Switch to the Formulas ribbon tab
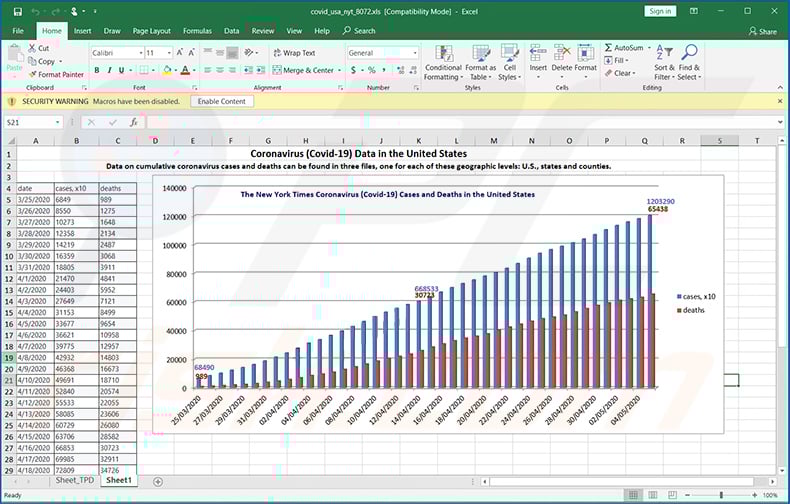 [x=198, y=31]
